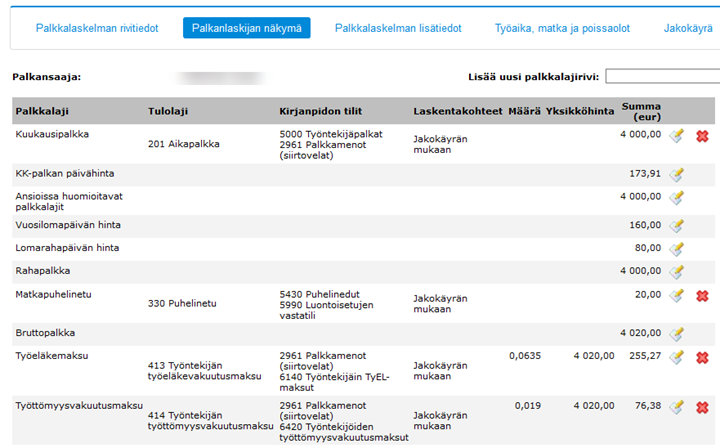This screenshot has width=720, height=448.
Task: Edit the Työeläkemaksu row
Action: [x=677, y=357]
